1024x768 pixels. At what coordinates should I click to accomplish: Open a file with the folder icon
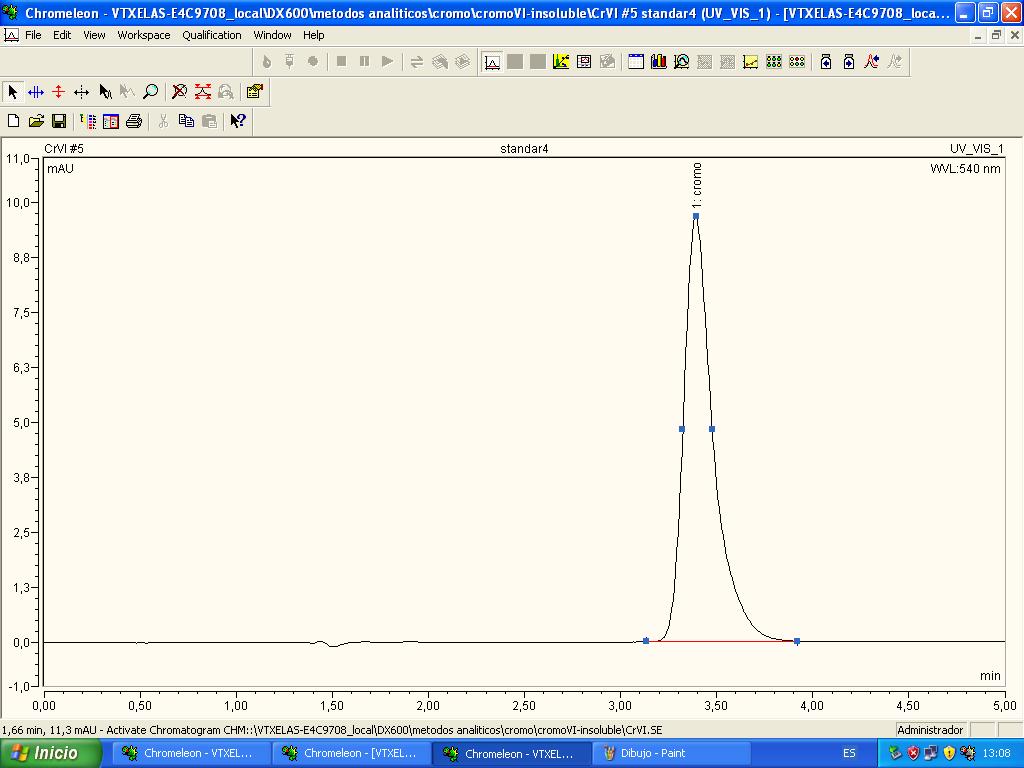point(36,121)
